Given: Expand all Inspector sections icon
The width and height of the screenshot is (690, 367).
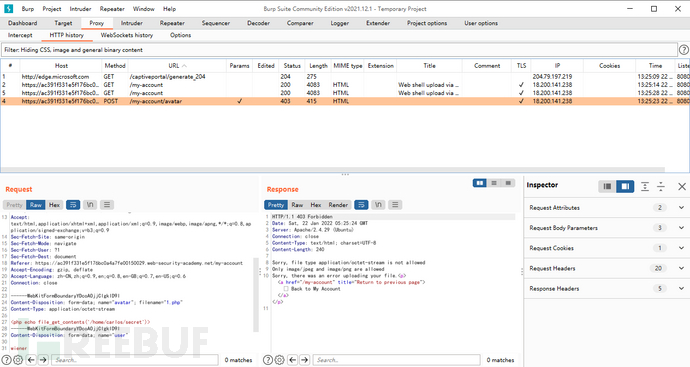Looking at the screenshot, I should click(645, 187).
